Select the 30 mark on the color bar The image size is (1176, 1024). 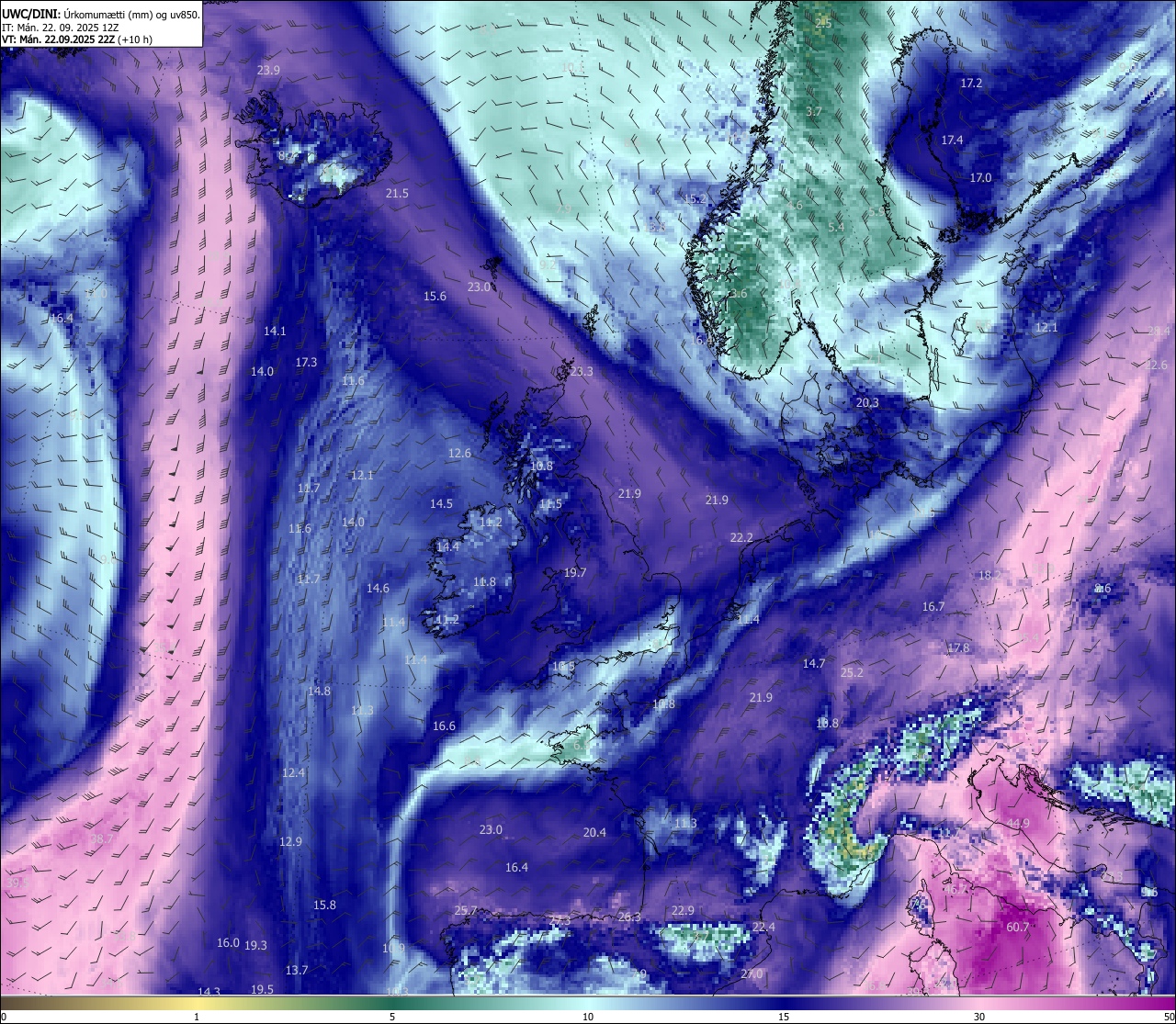point(979,1017)
